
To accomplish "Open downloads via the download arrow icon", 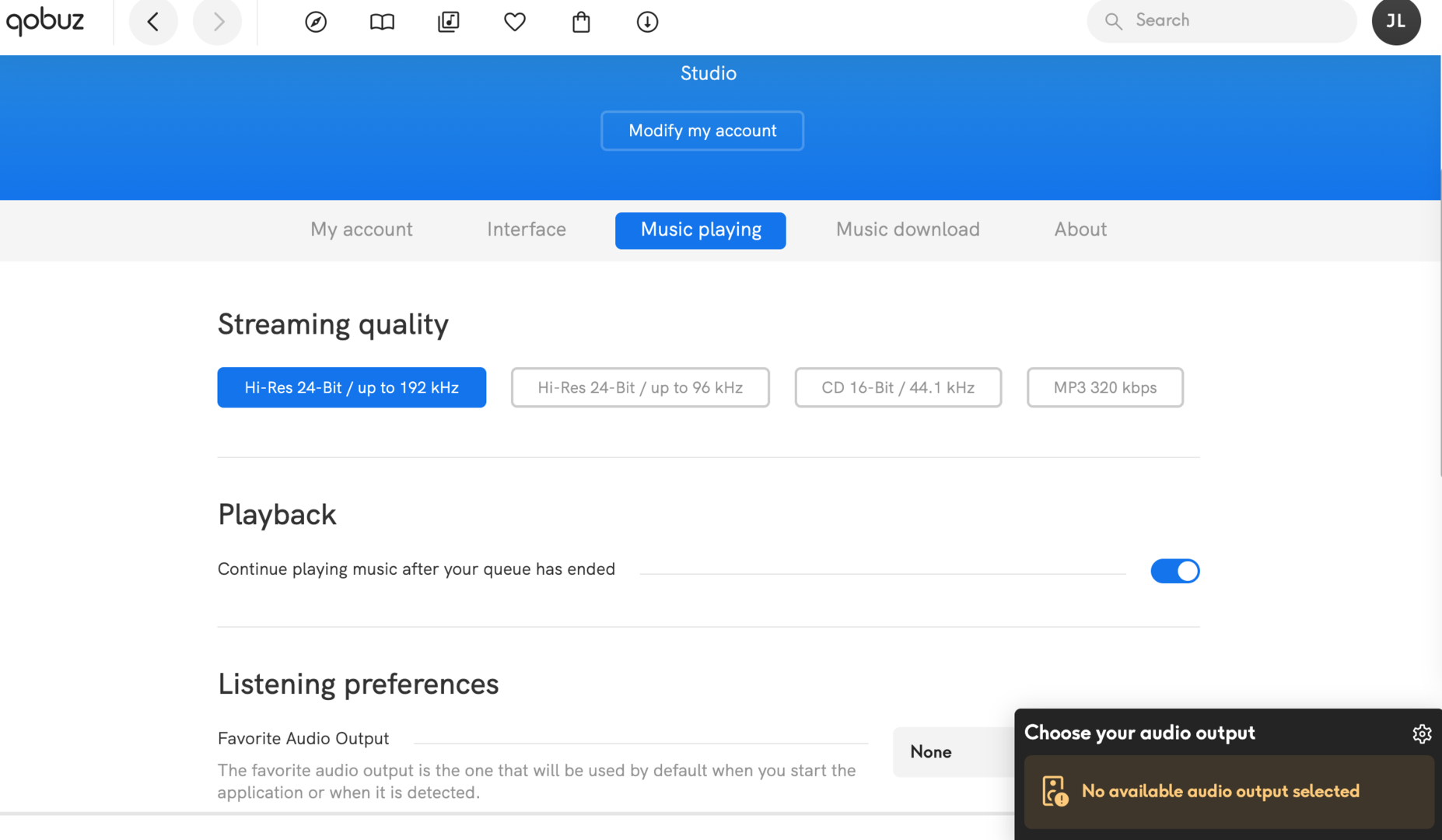I will (647, 22).
